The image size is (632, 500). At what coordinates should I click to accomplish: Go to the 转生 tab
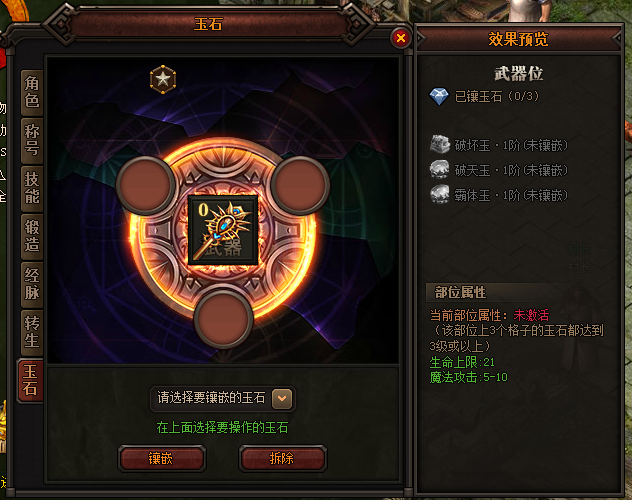point(32,332)
